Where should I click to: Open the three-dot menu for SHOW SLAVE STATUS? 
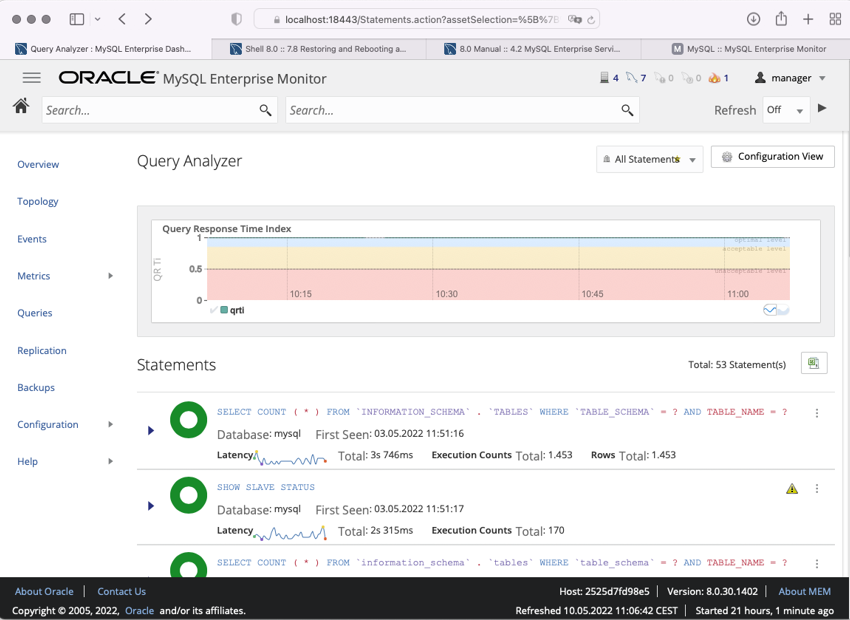coord(817,489)
